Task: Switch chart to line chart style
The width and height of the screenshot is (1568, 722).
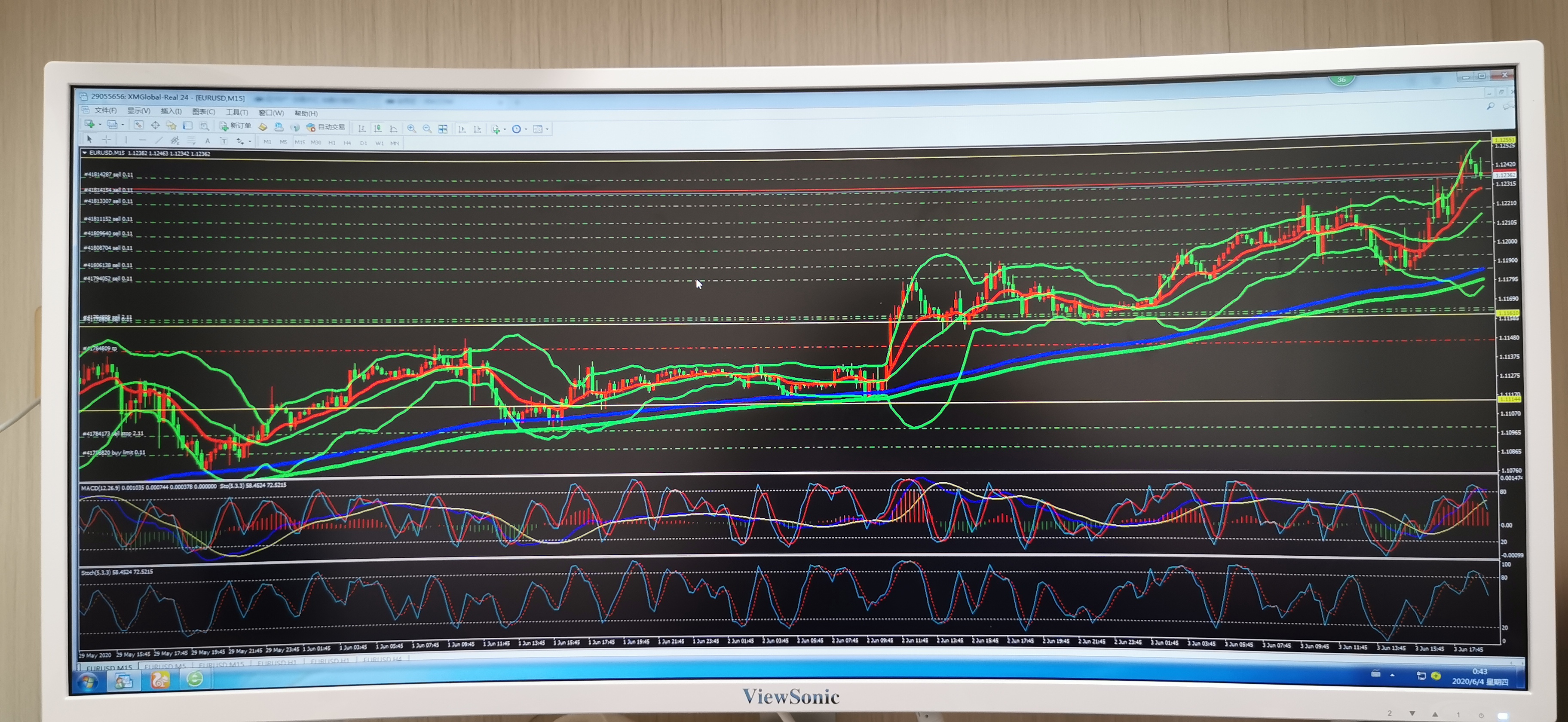Action: tap(394, 129)
